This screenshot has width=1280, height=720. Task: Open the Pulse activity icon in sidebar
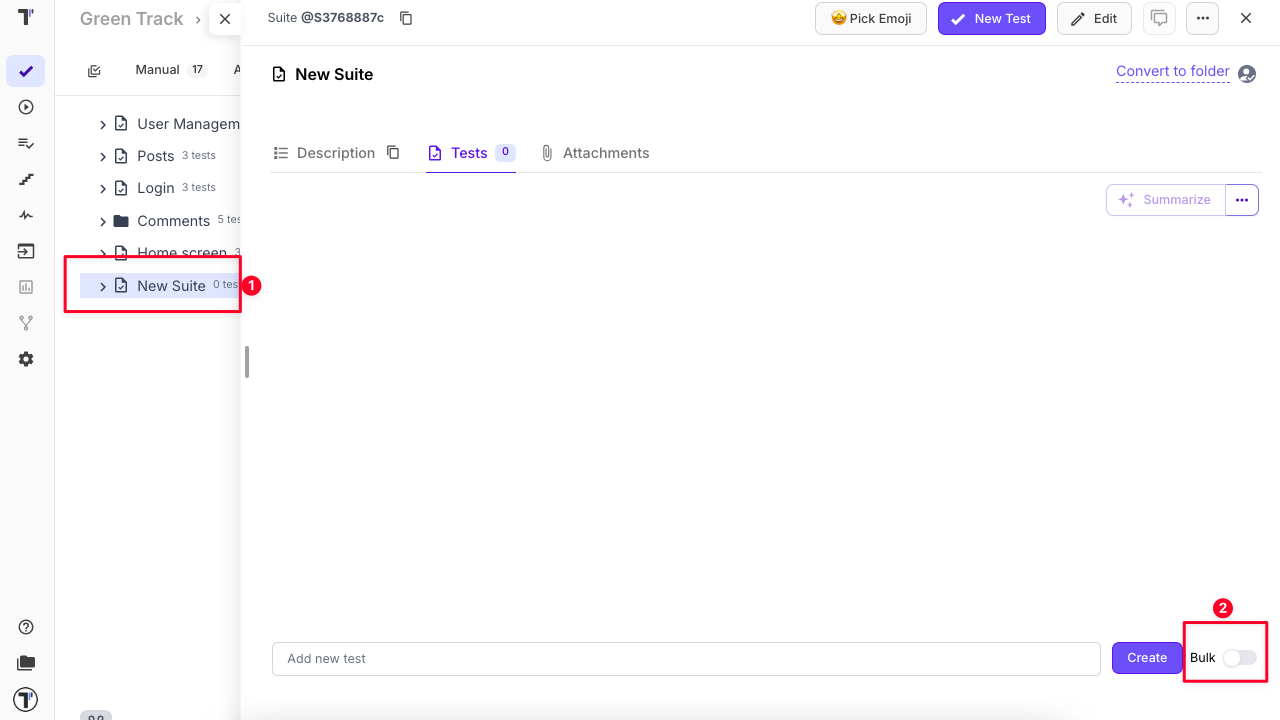[x=26, y=215]
